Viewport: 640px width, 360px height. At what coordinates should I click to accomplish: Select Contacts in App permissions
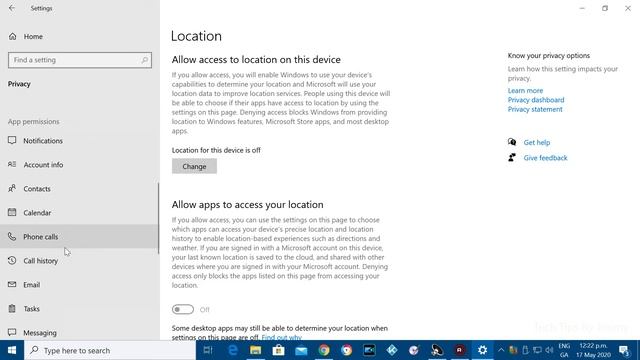pos(80,189)
